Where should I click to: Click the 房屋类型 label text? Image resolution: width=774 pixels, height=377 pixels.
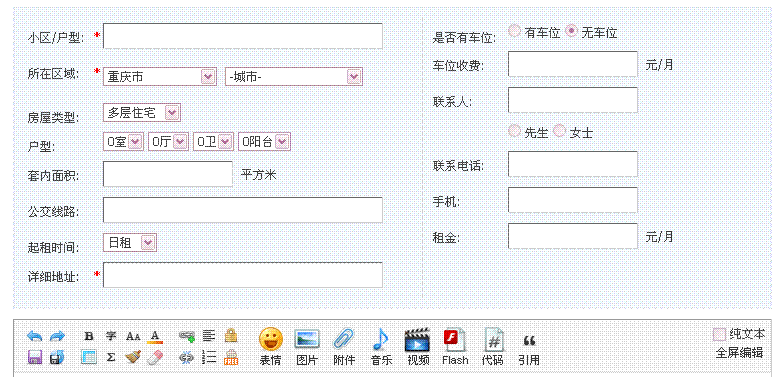(54, 118)
